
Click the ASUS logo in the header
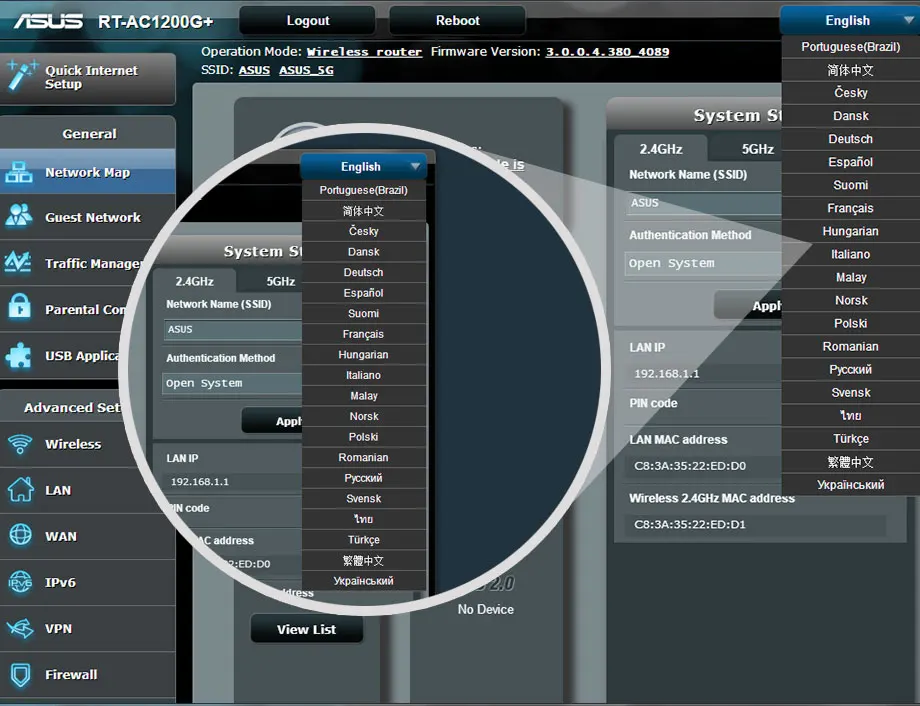[x=49, y=22]
